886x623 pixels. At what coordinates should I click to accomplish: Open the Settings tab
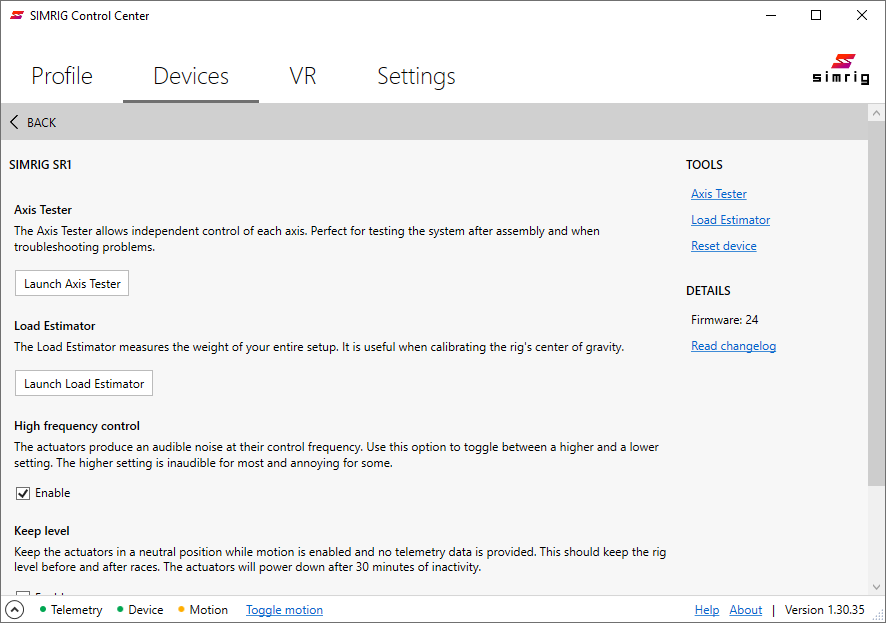[416, 75]
